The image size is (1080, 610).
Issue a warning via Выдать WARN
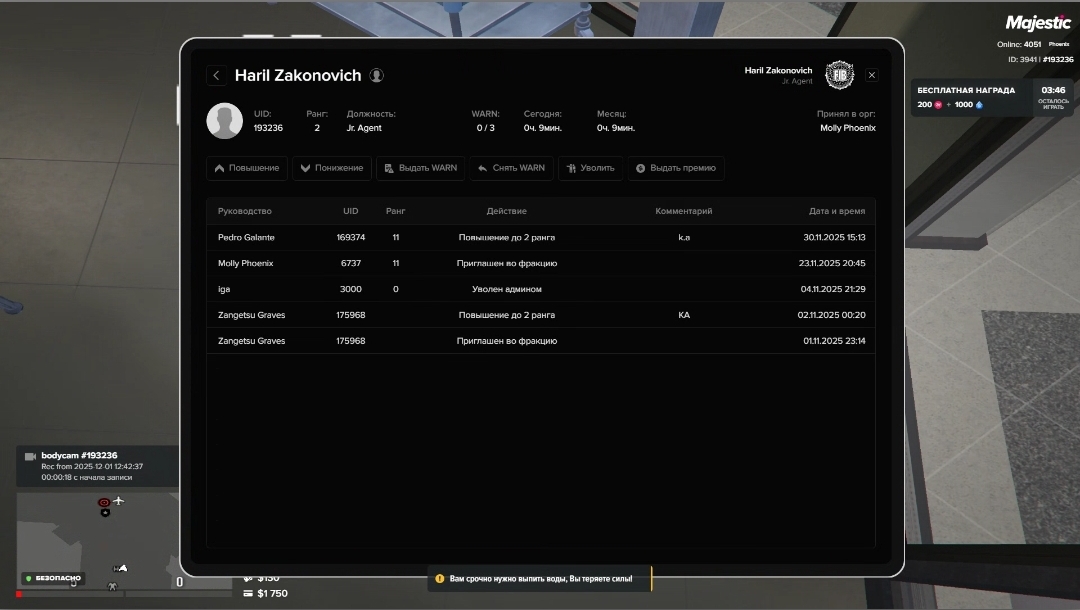click(x=420, y=168)
